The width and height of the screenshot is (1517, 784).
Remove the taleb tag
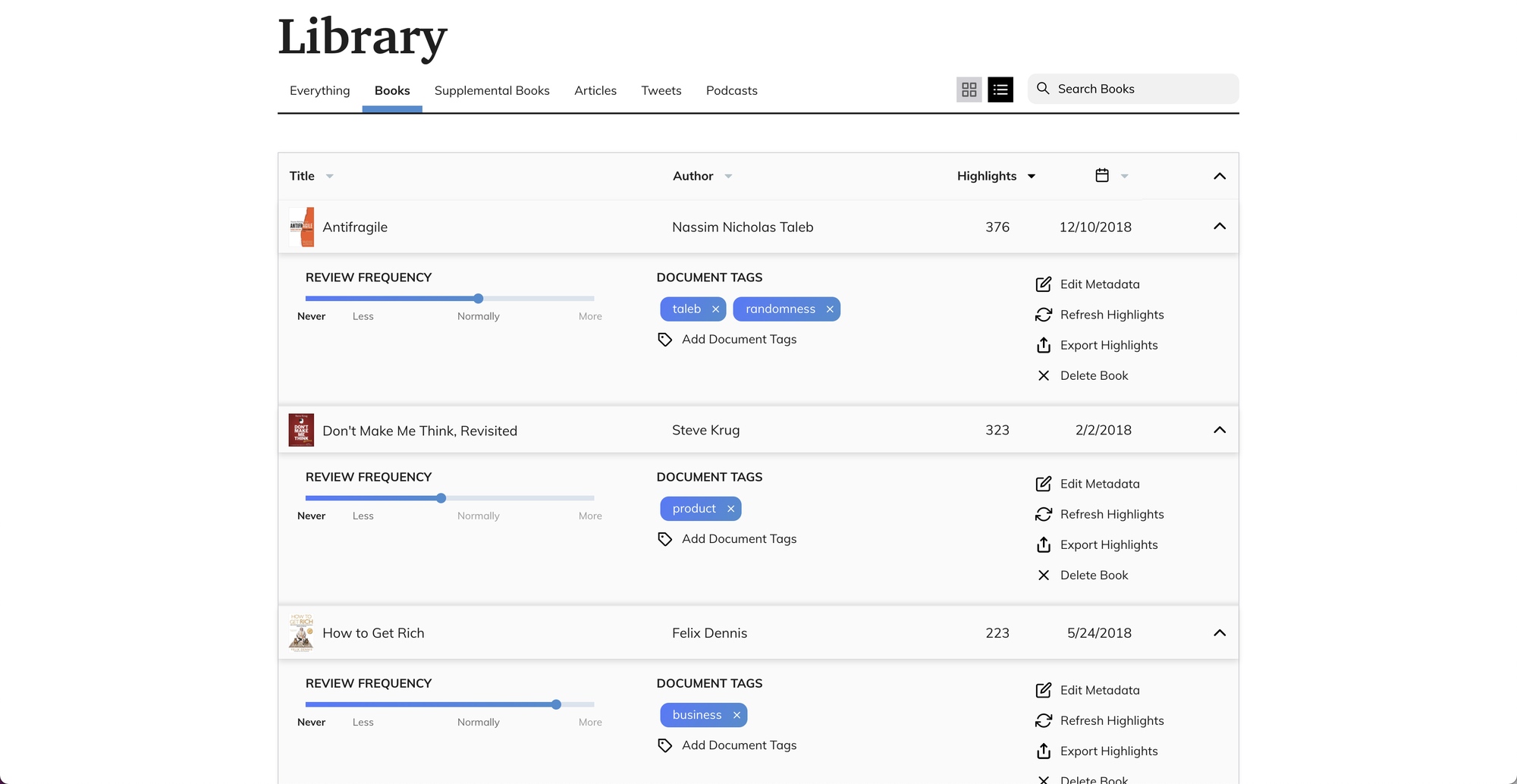point(715,309)
